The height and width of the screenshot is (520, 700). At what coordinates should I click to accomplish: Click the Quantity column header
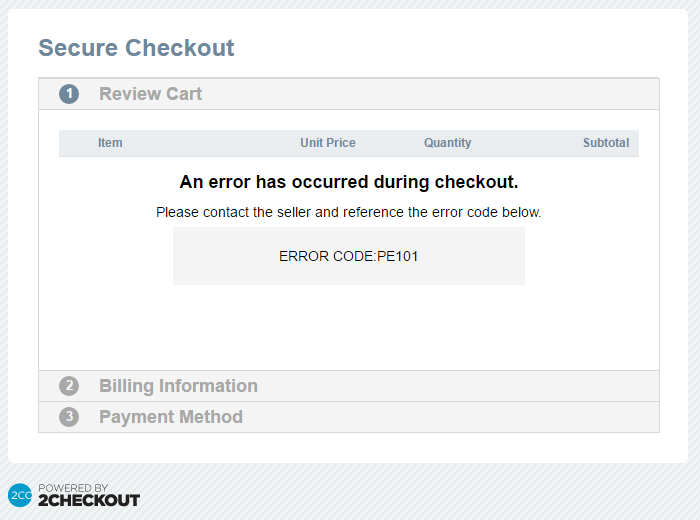(447, 143)
